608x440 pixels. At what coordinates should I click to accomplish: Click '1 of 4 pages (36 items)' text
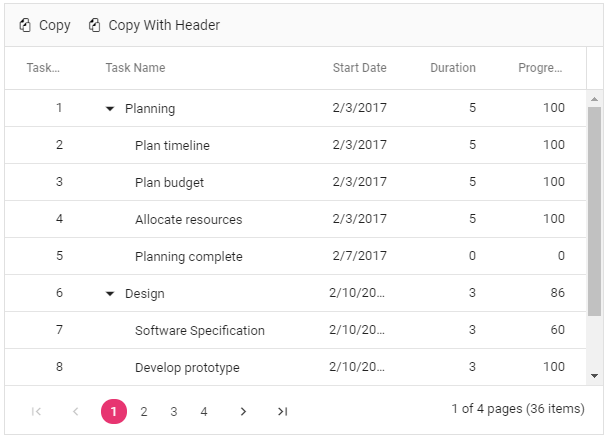518,409
